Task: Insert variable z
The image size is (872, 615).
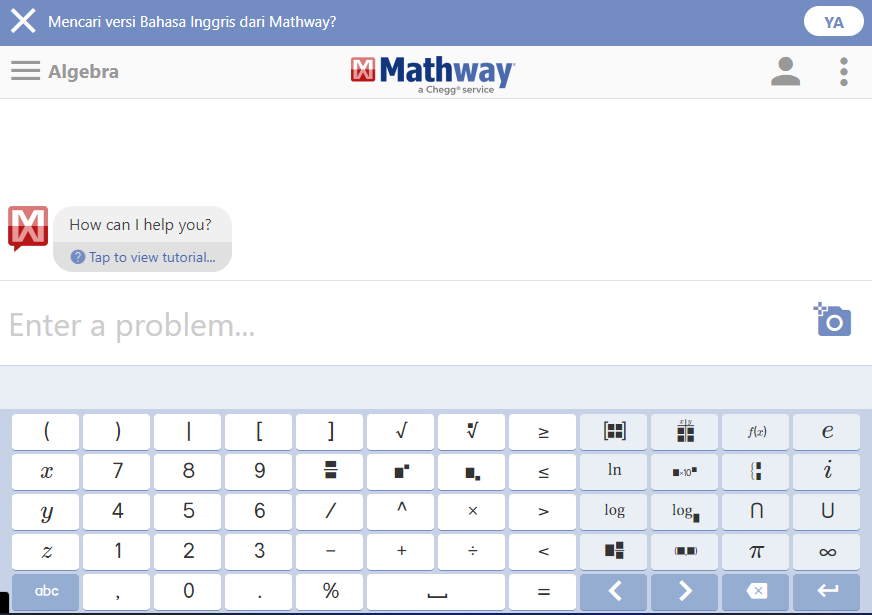Action: (46, 552)
